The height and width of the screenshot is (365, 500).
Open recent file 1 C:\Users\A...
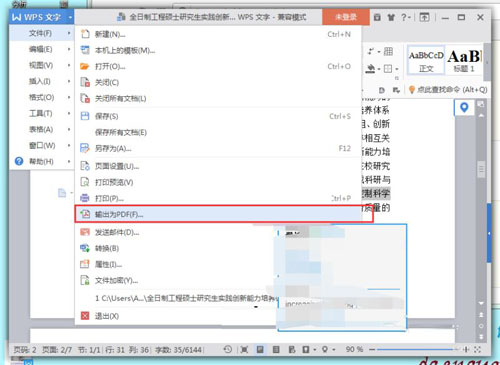[x=177, y=298]
